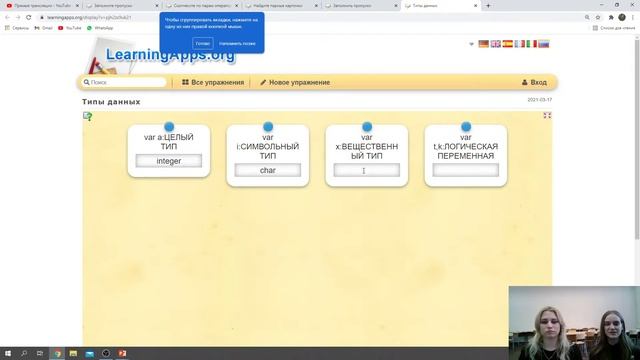Select the British flag language

pyautogui.click(x=496, y=44)
